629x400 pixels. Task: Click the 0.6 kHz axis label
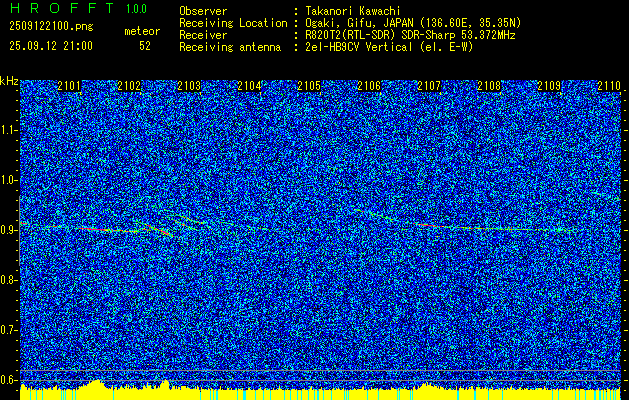click(7, 380)
